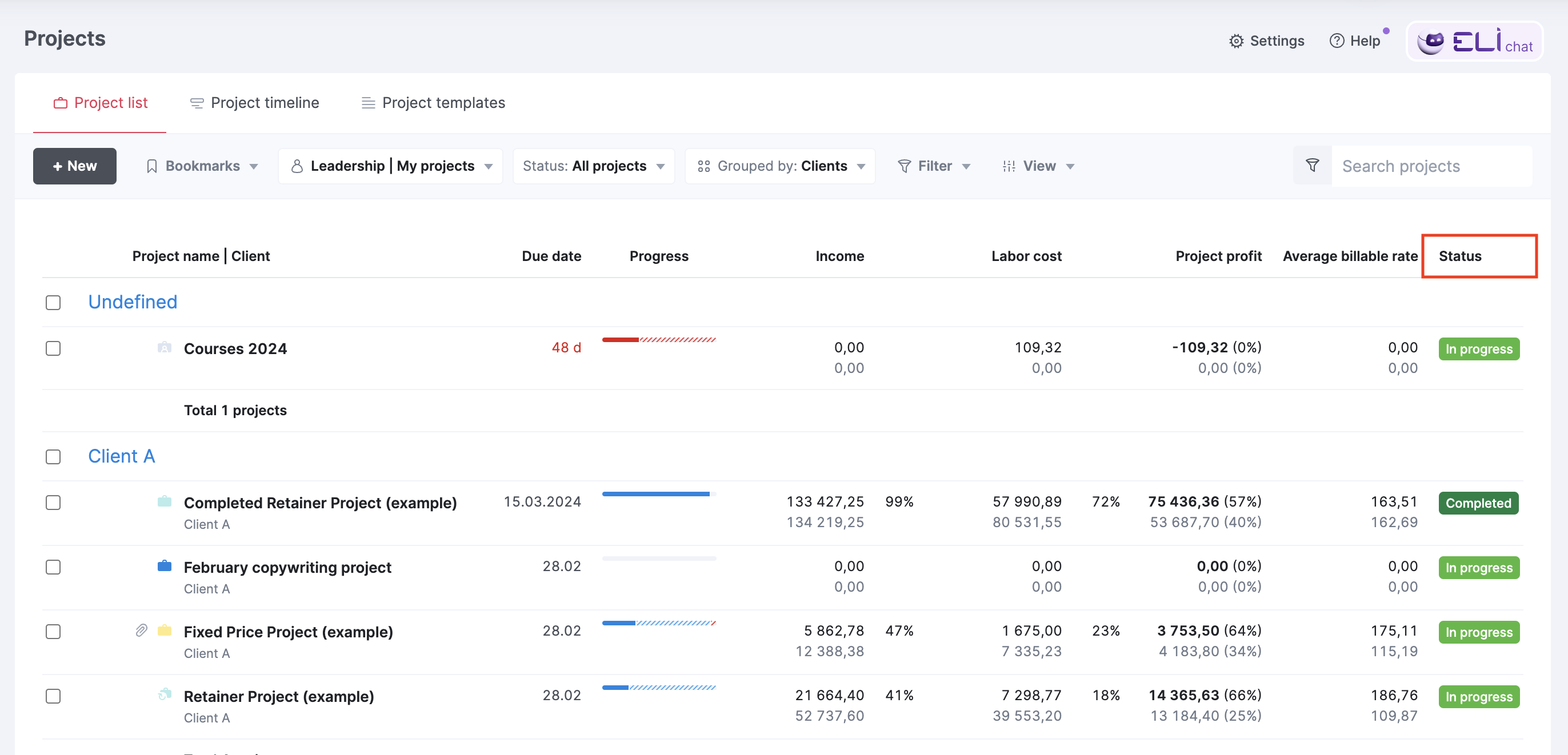
Task: Expand the View dropdown
Action: (1038, 166)
